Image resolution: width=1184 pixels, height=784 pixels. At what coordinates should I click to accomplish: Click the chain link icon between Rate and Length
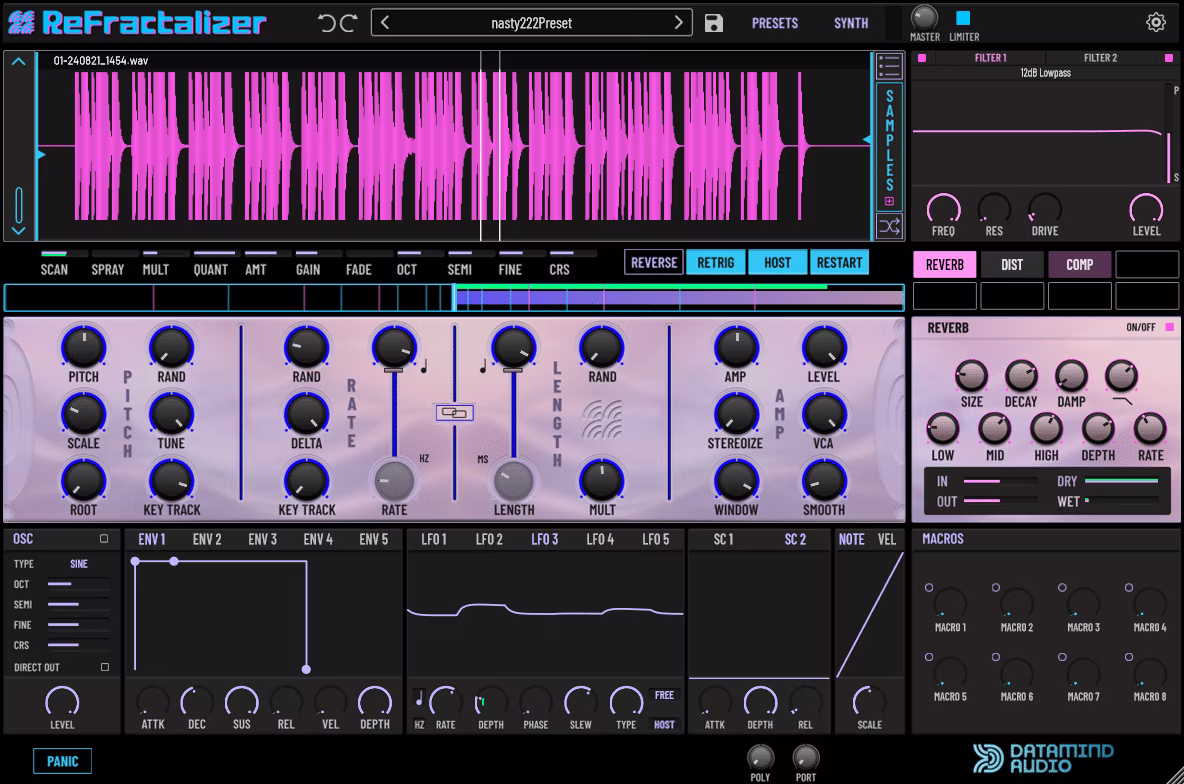(x=453, y=413)
